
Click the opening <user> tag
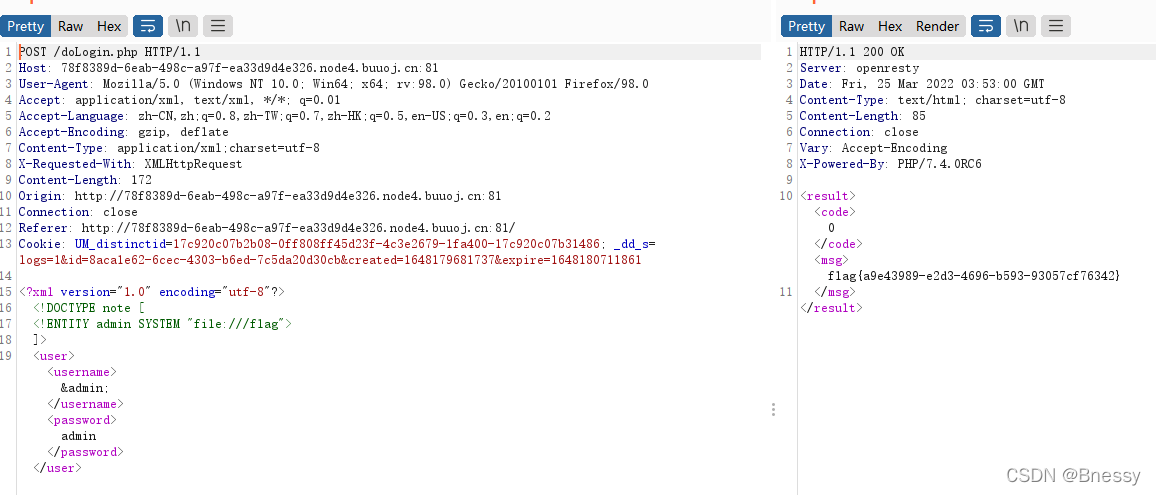(x=54, y=356)
